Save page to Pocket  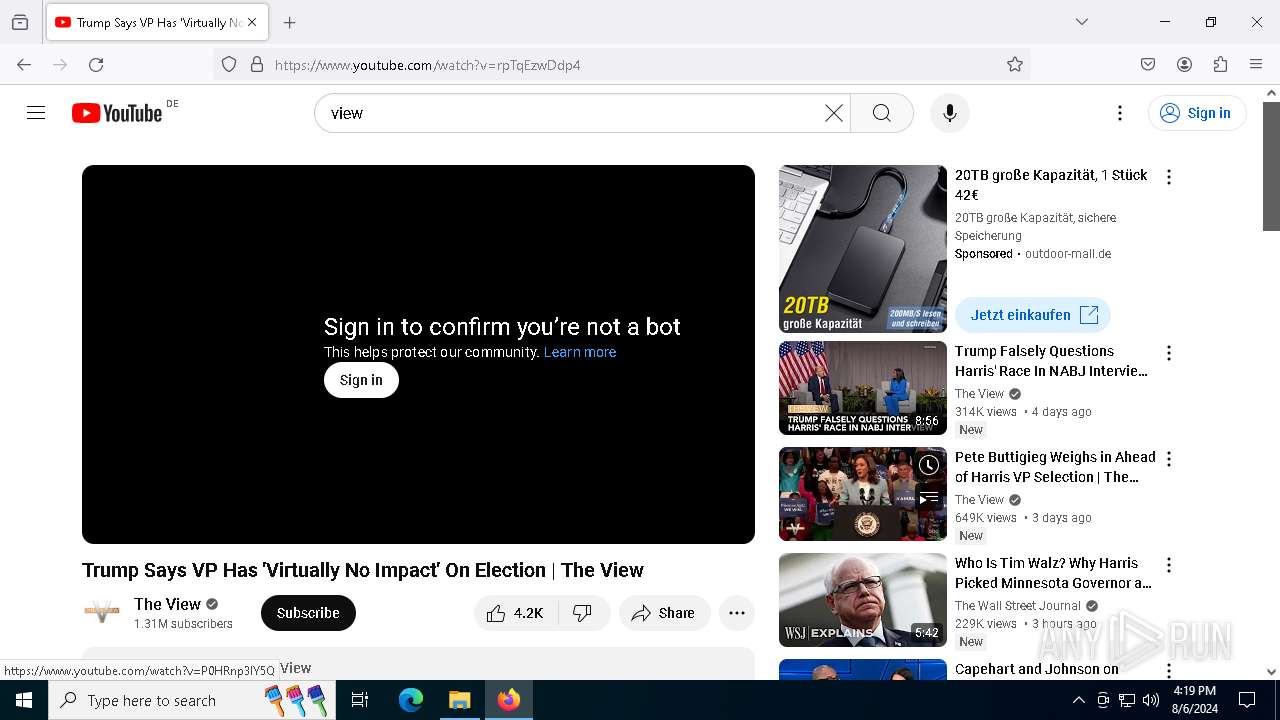pyautogui.click(x=1148, y=64)
